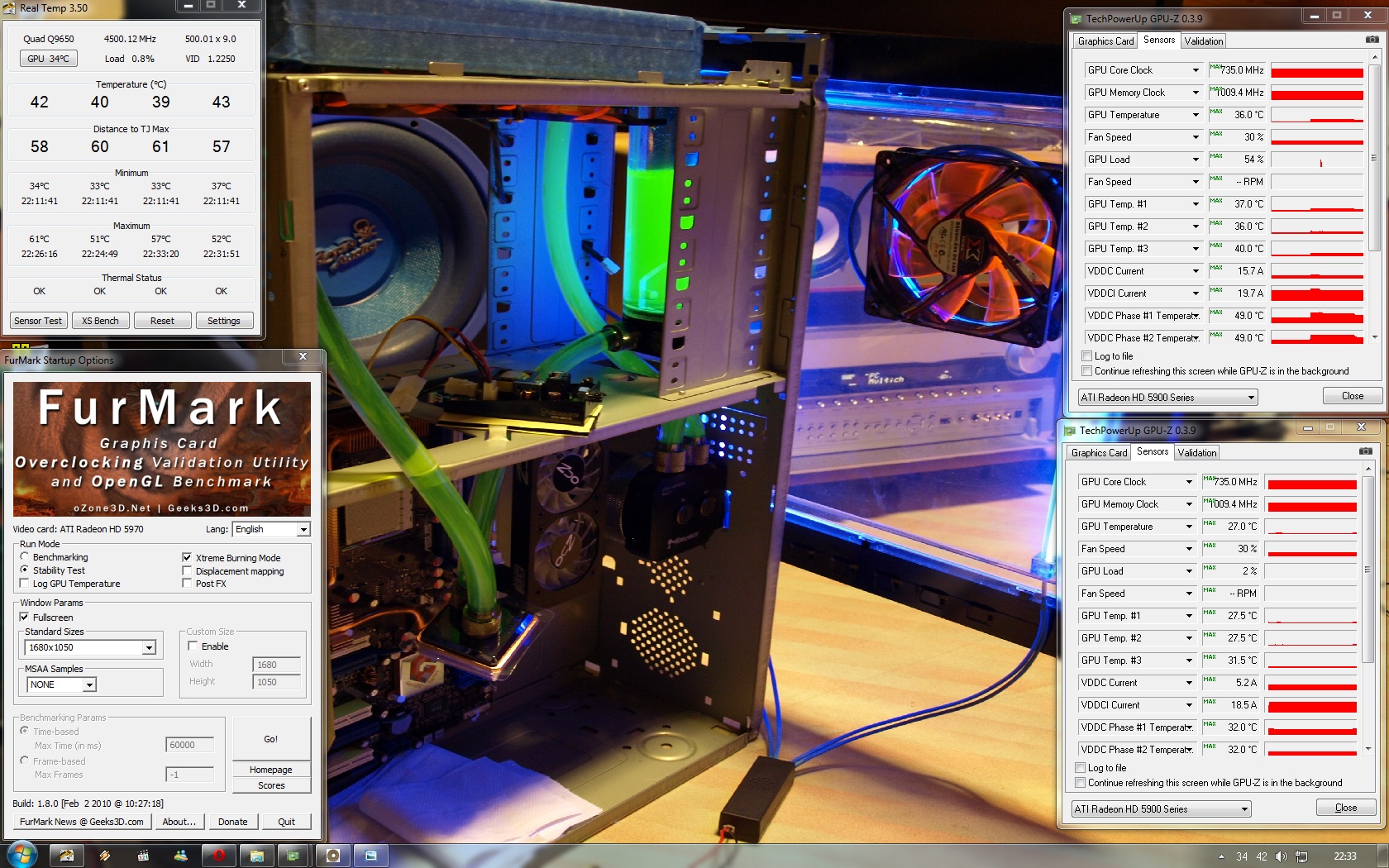1389x868 pixels.
Task: Click the Real Temp title bar icon
Action: 9,7
